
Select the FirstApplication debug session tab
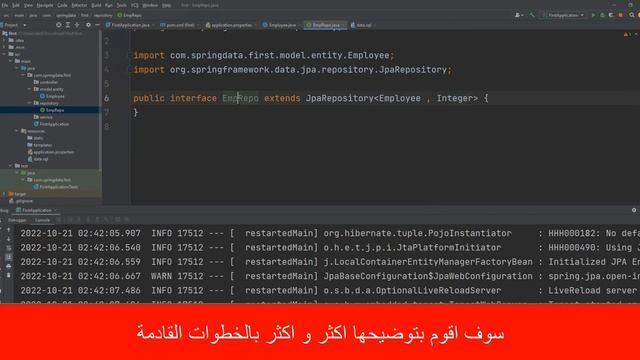[x=36, y=210]
